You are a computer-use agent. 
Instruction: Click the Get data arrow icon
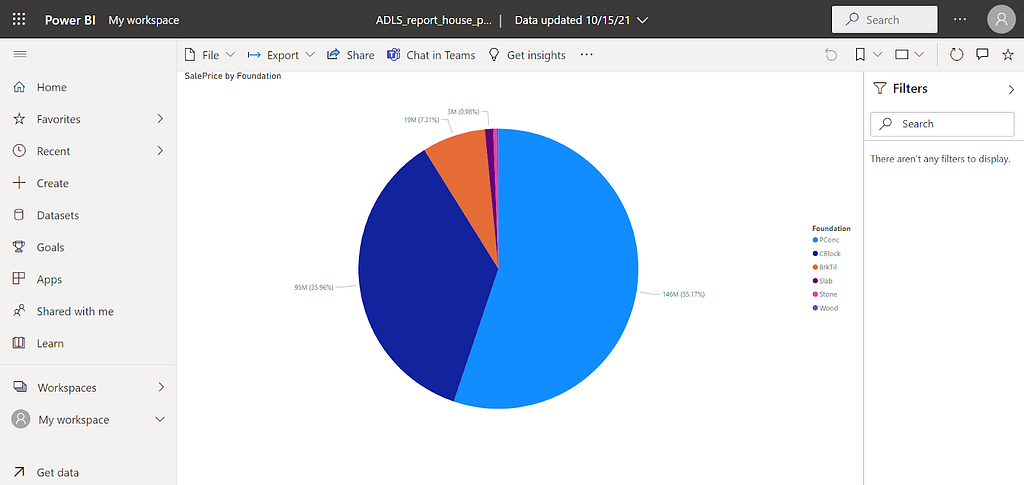20,471
